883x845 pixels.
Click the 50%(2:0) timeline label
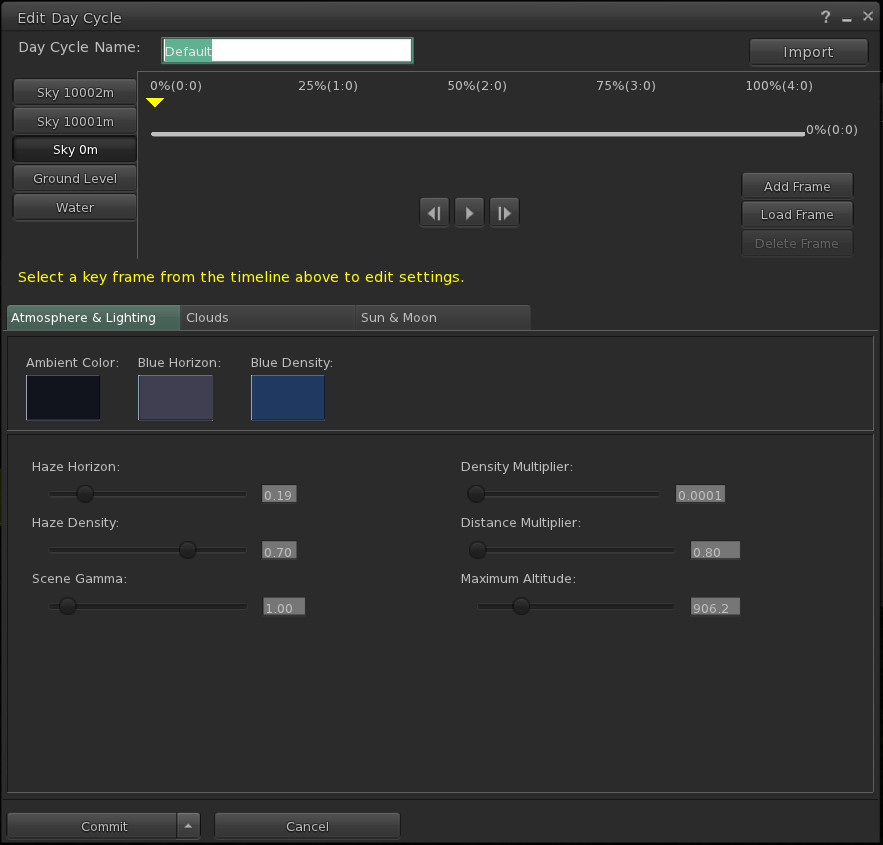click(x=477, y=86)
